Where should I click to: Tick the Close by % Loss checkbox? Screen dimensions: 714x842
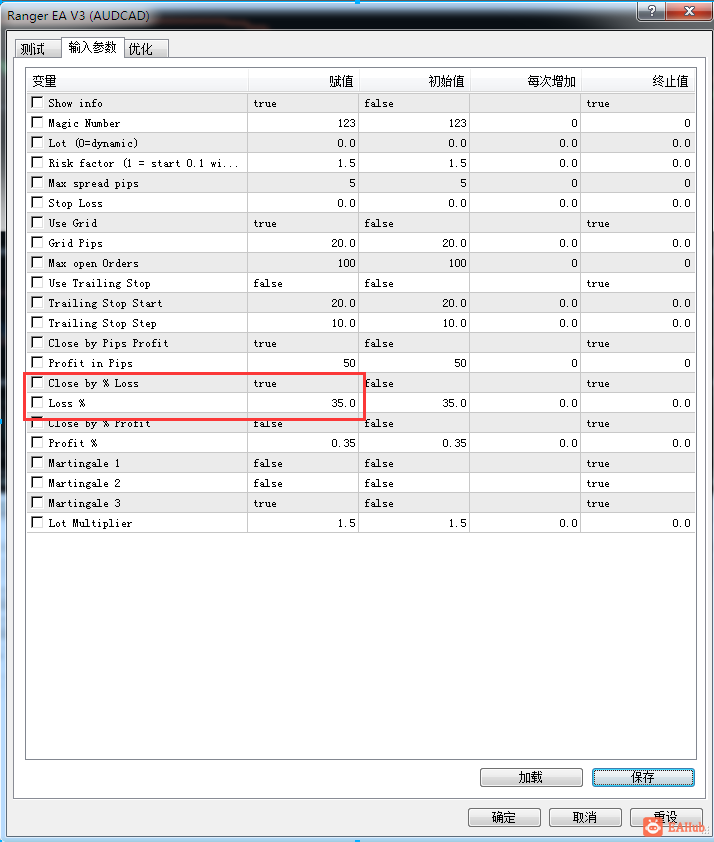click(x=37, y=382)
